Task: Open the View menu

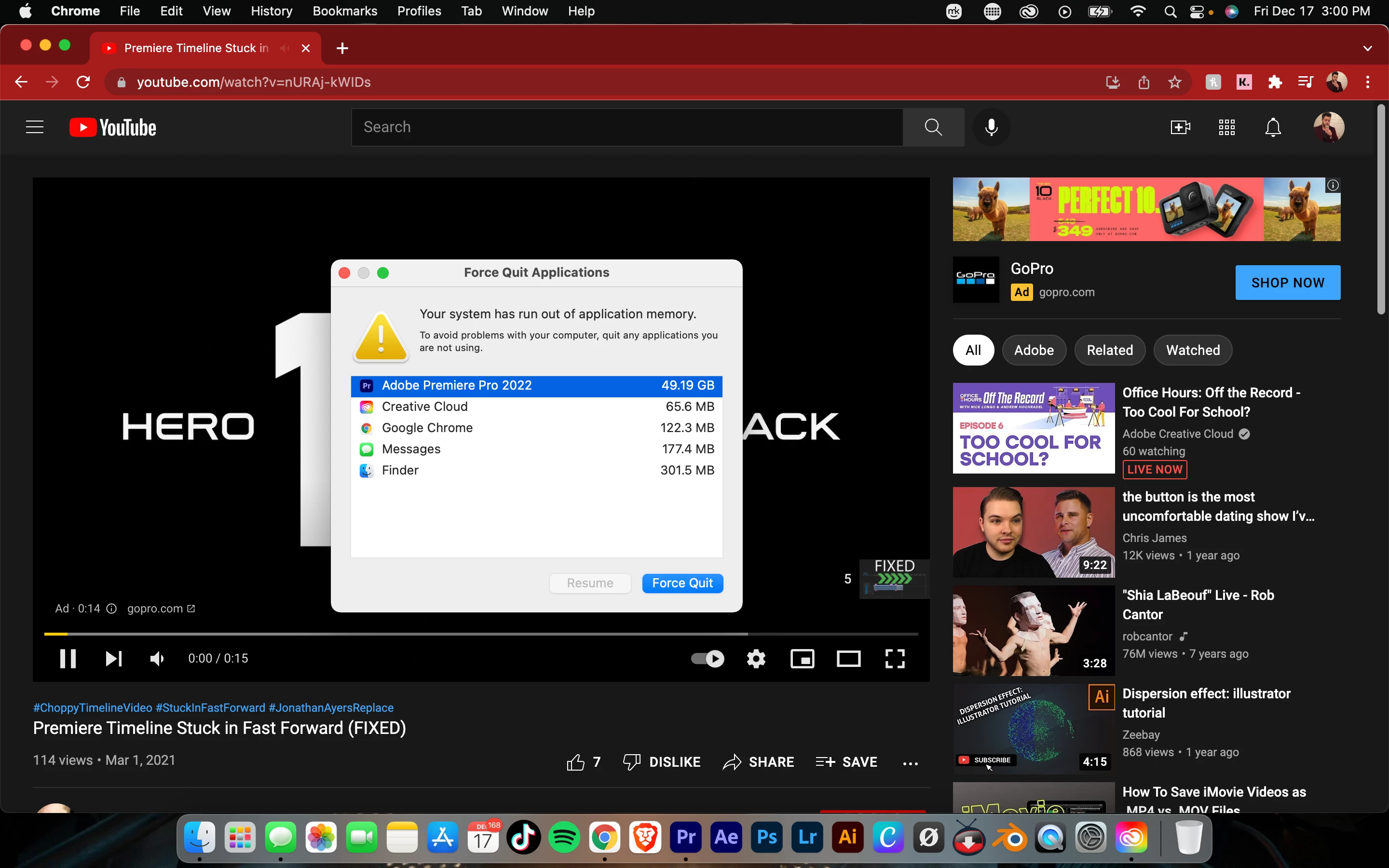Action: pyautogui.click(x=217, y=11)
